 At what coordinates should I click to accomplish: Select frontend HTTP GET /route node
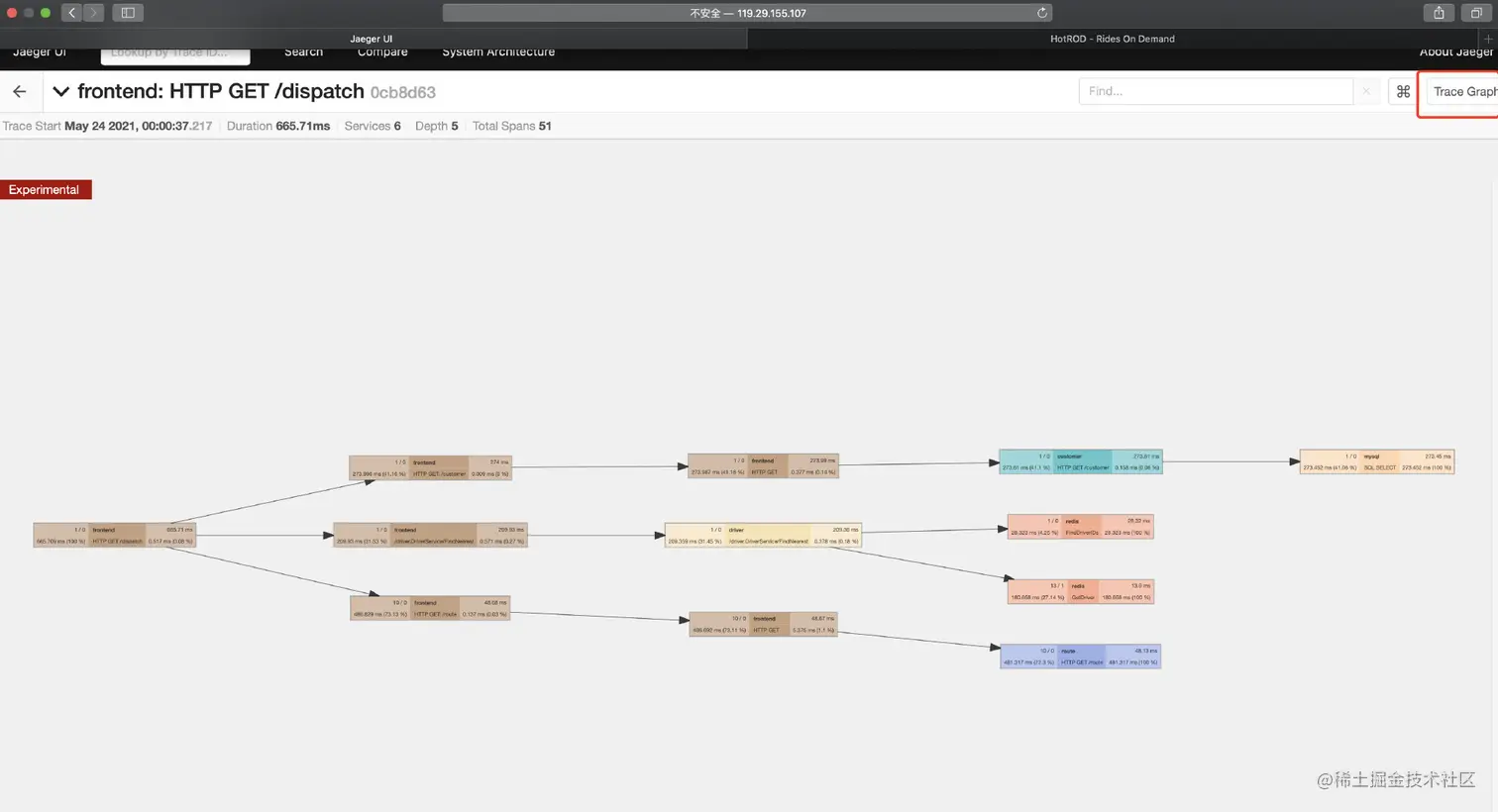point(430,608)
